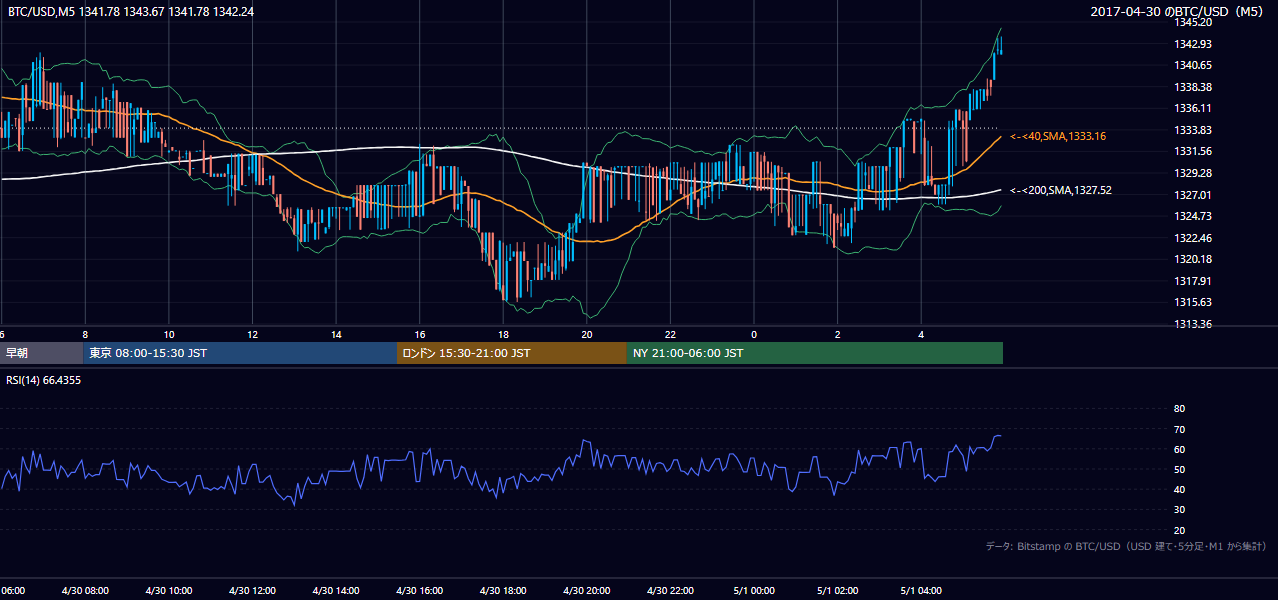Select the 早朝 session bar
The width and height of the screenshot is (1278, 600).
click(41, 353)
